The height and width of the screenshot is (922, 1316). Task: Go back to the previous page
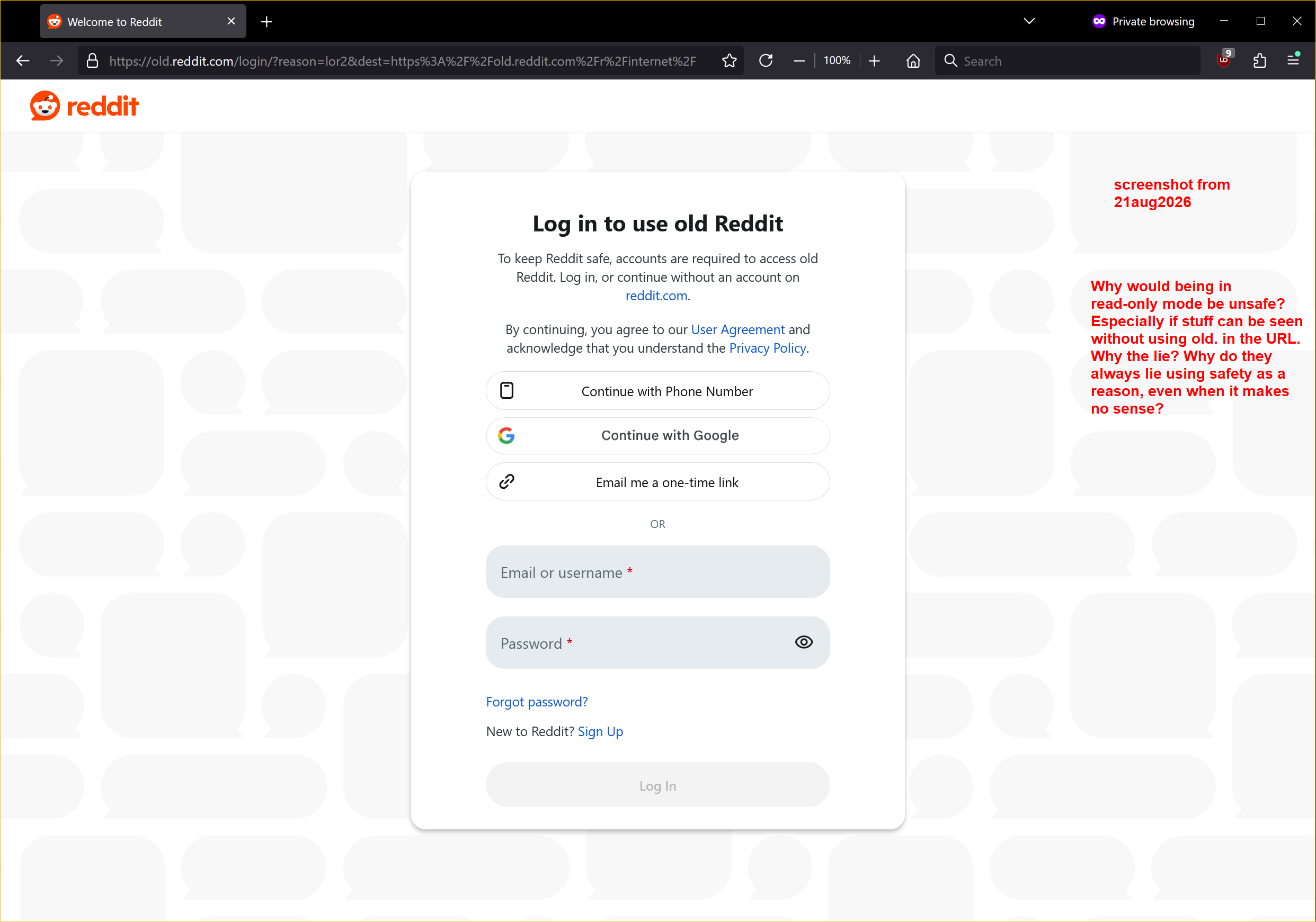(x=23, y=61)
